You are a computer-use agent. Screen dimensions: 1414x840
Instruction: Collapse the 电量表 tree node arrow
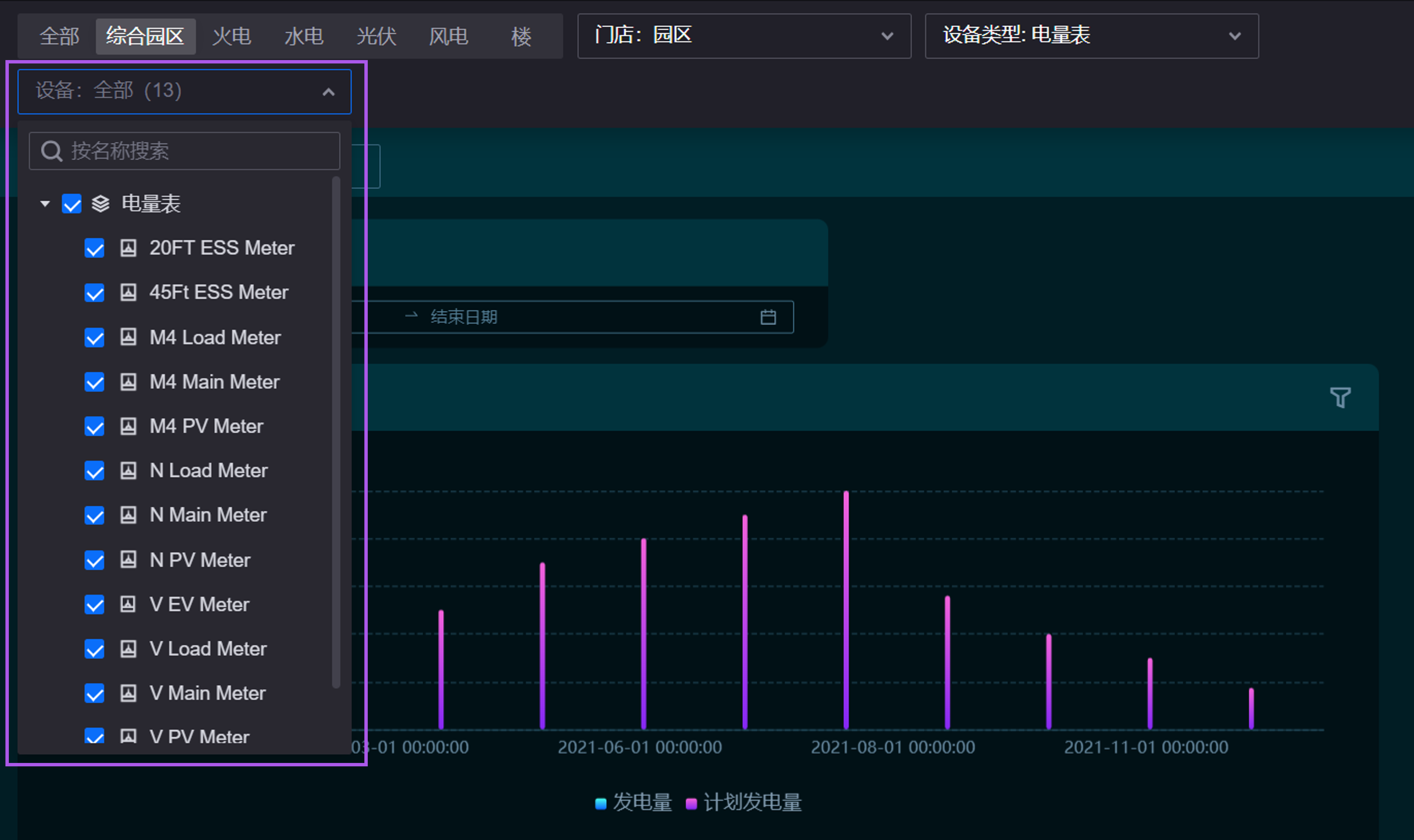(x=45, y=204)
